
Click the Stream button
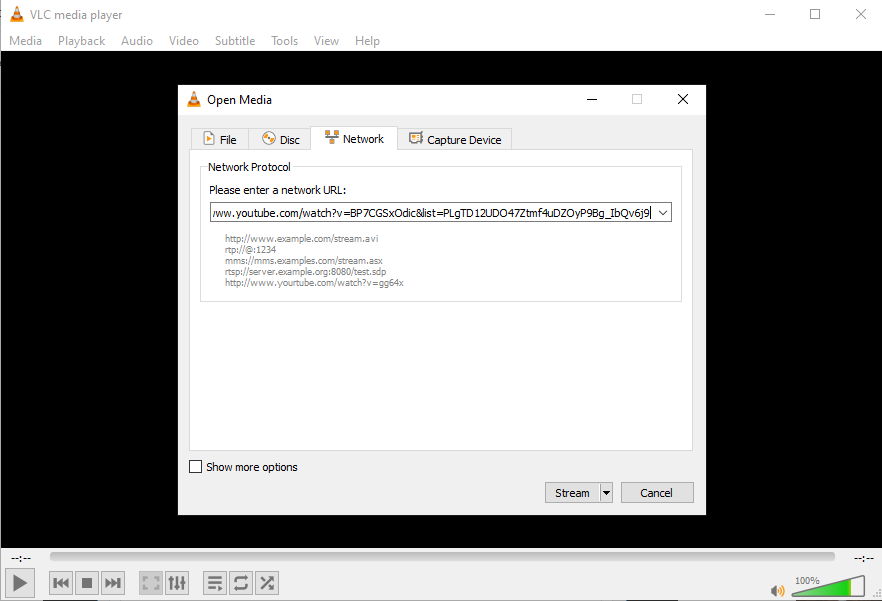pyautogui.click(x=572, y=493)
